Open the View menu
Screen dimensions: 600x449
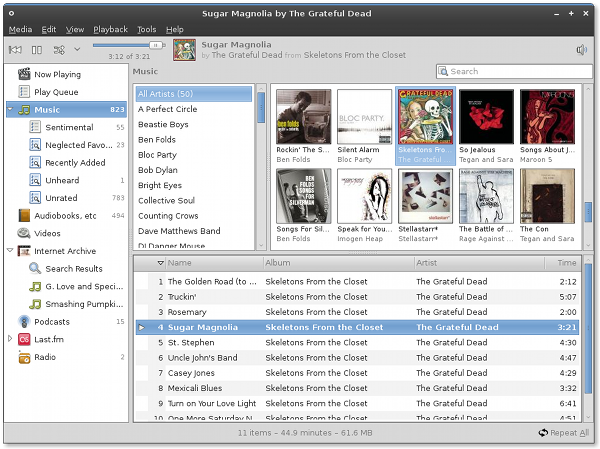[75, 29]
